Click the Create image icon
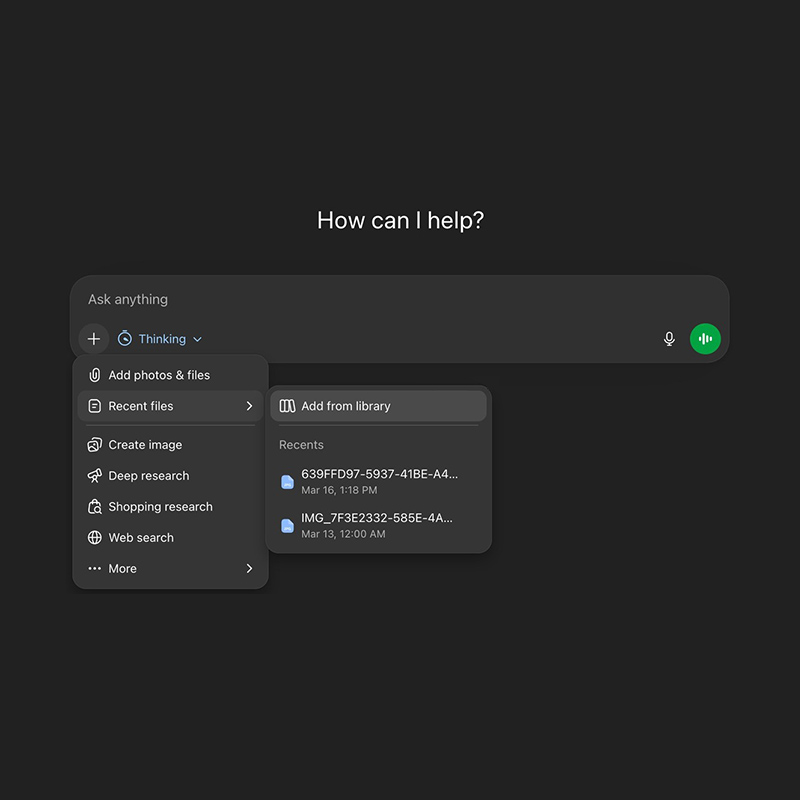The width and height of the screenshot is (800, 800). point(95,445)
